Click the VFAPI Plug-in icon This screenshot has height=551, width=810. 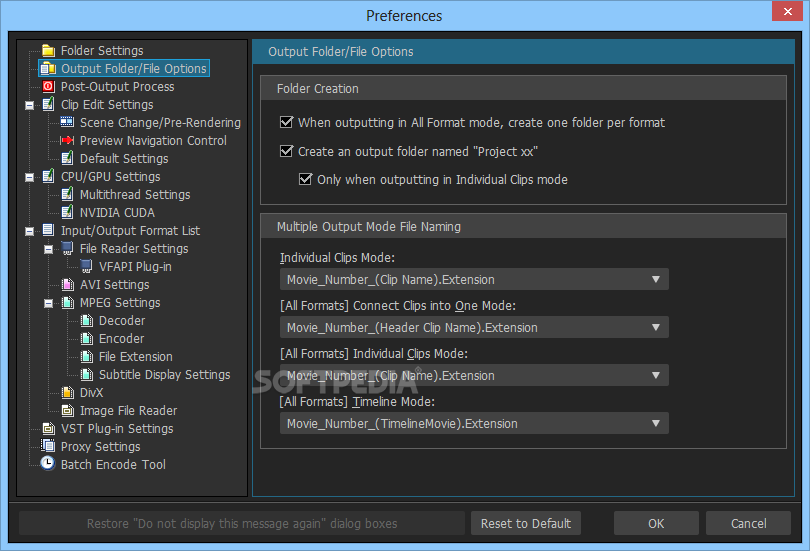click(x=86, y=266)
